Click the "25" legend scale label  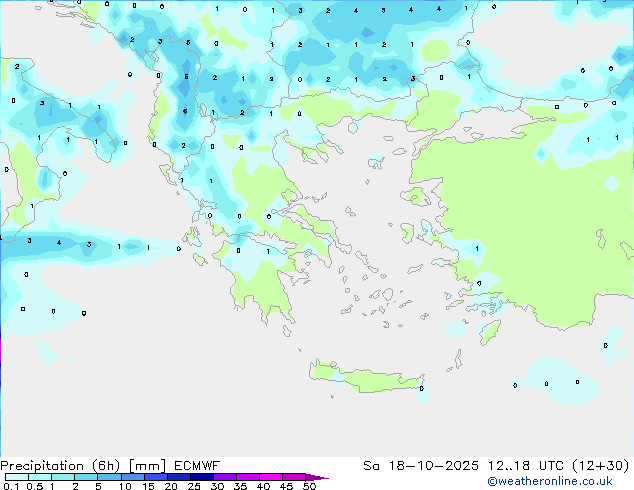click(194, 486)
